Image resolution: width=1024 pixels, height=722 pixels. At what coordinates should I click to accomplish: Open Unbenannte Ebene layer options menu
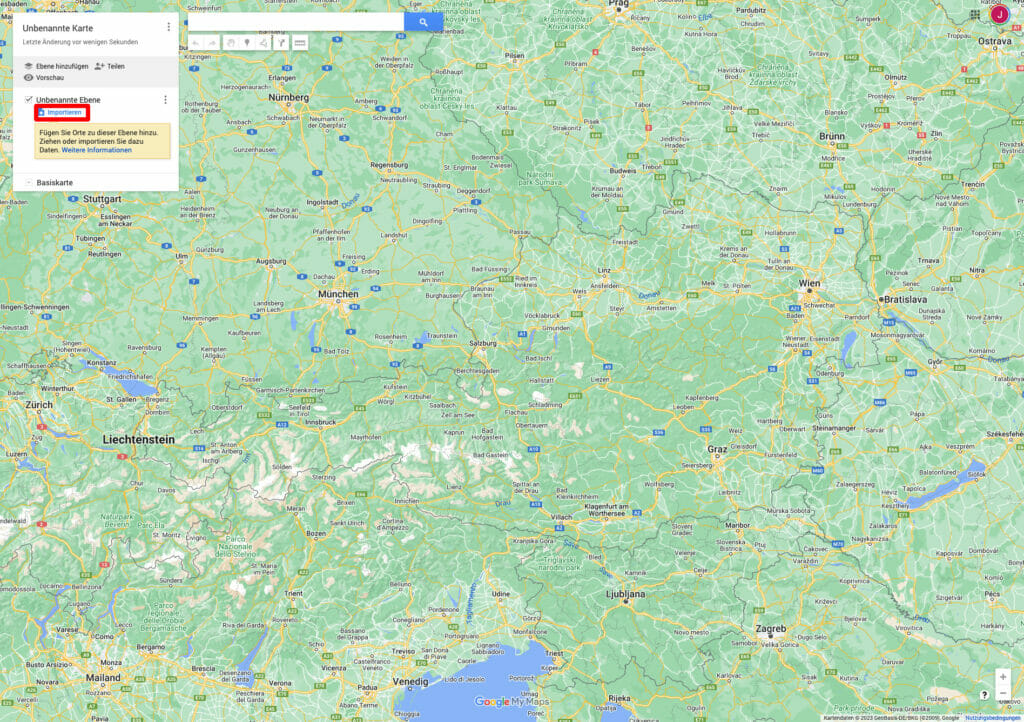(x=165, y=100)
